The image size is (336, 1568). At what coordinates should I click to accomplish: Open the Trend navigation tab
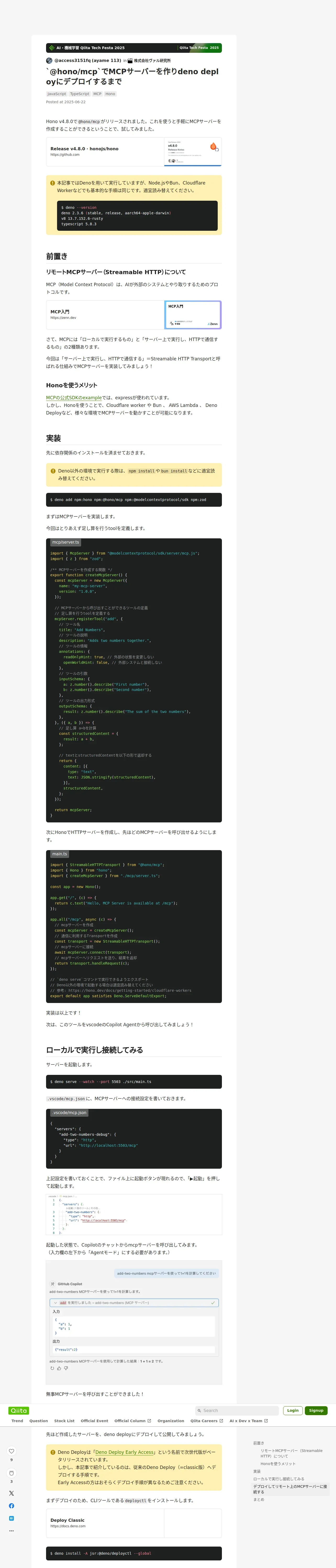pos(17,1421)
